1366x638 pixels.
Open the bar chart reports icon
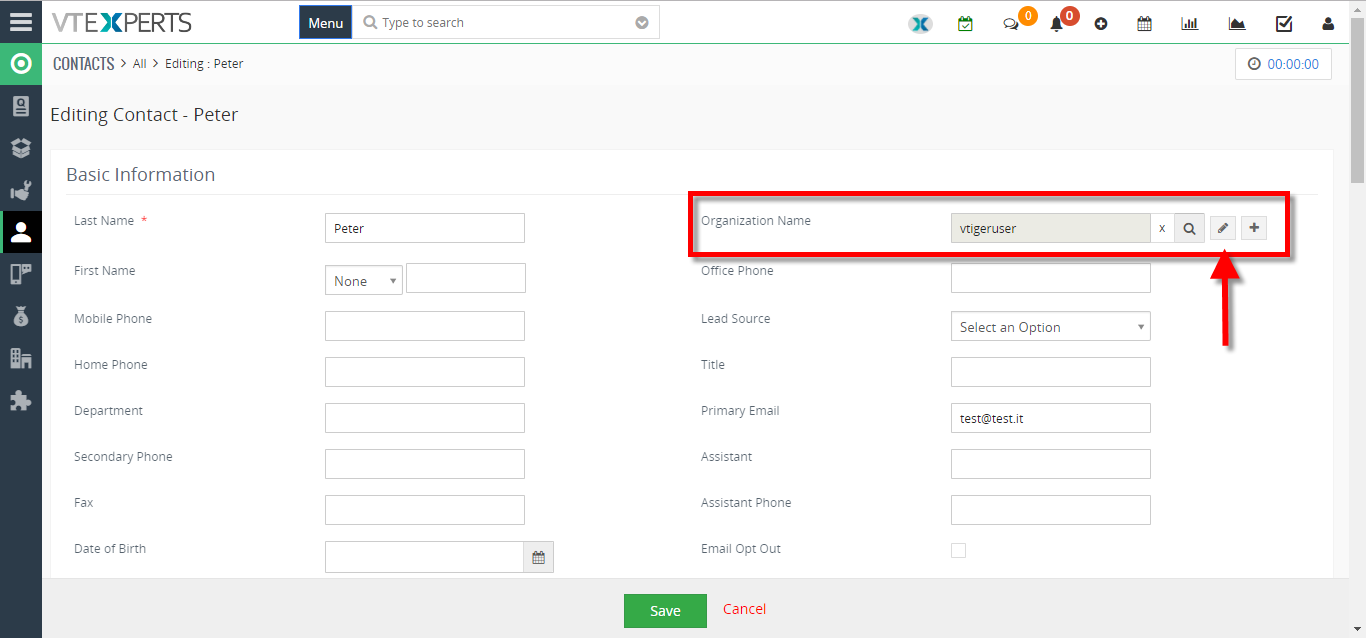[x=1189, y=24]
